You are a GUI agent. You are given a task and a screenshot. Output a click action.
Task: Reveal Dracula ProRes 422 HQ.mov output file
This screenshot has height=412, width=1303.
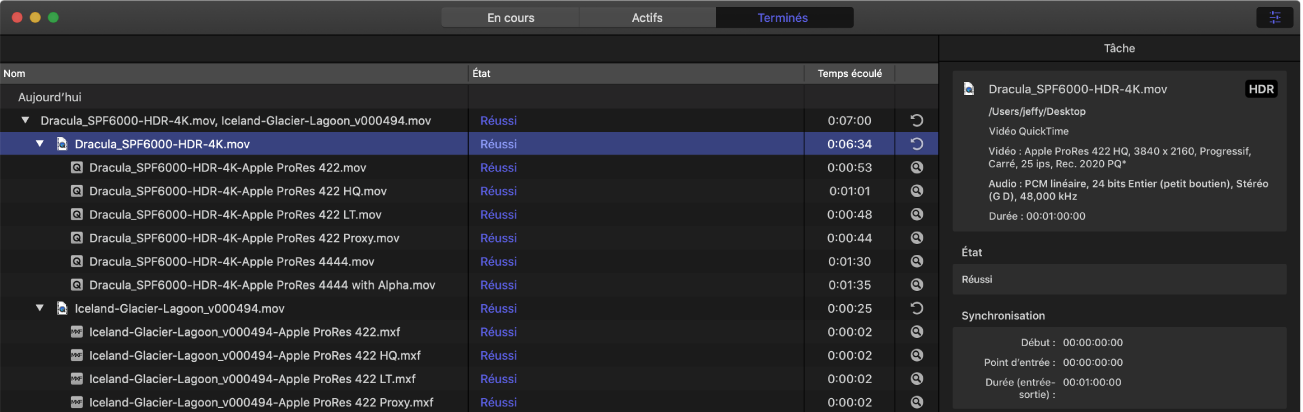[916, 191]
